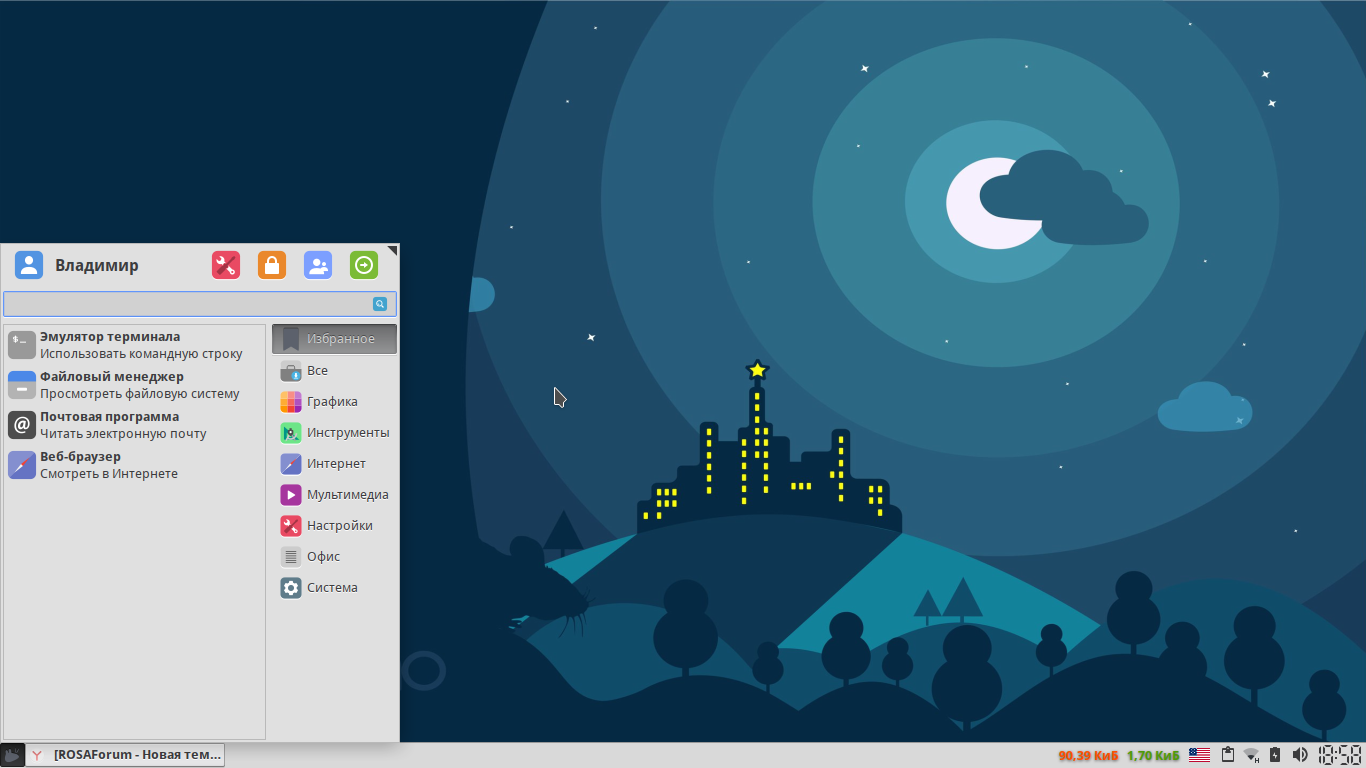This screenshot has height=768, width=1366.
Task: Open settings via the red wrench icon
Action: click(226, 265)
